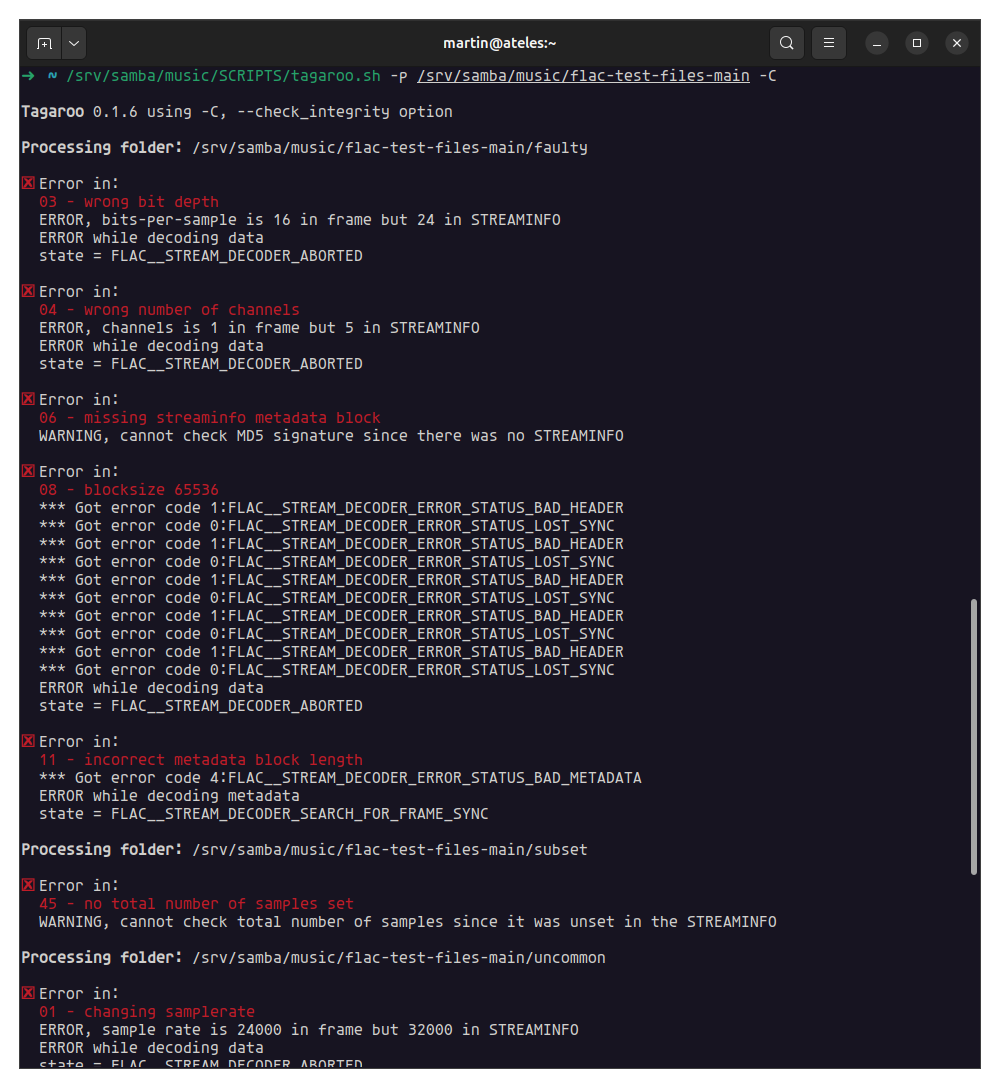Click 'Processing folder' line ending in subset
The image size is (1000, 1088).
304,849
